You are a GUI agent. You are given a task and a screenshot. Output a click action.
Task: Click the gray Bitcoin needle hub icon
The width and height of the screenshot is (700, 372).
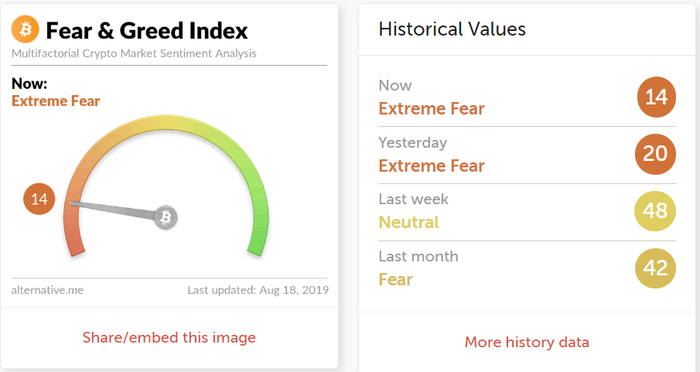(x=166, y=217)
